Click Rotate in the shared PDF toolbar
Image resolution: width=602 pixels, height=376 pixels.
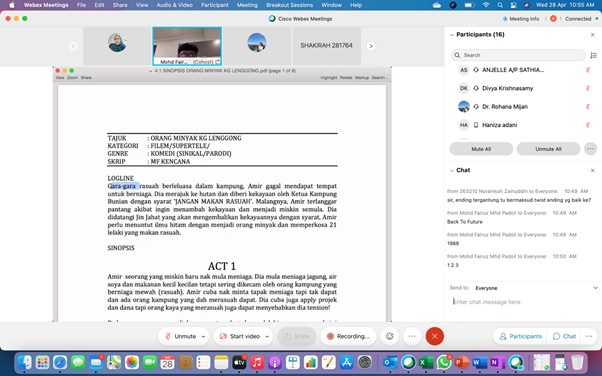346,78
